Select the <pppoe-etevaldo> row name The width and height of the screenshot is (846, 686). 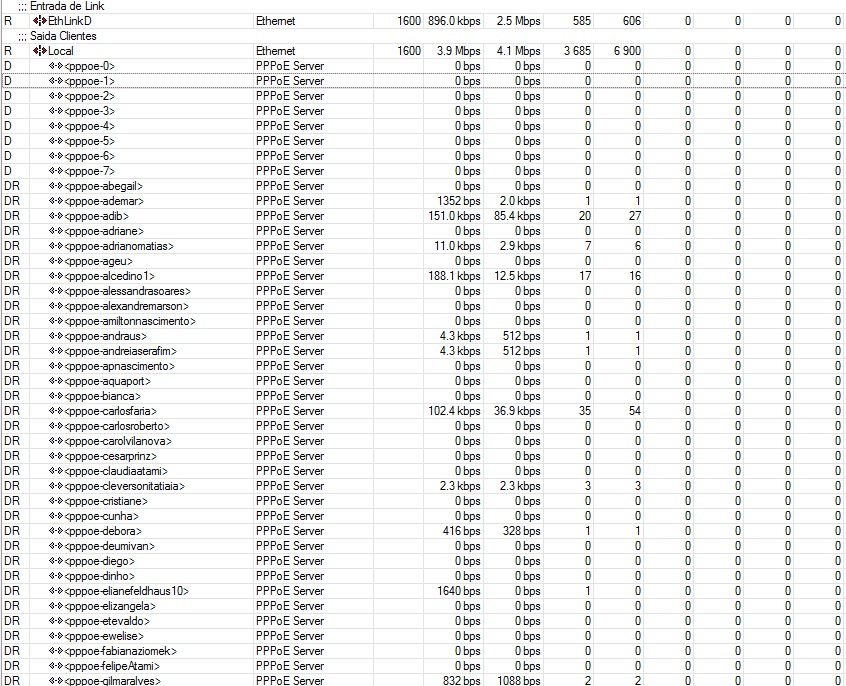tap(107, 621)
